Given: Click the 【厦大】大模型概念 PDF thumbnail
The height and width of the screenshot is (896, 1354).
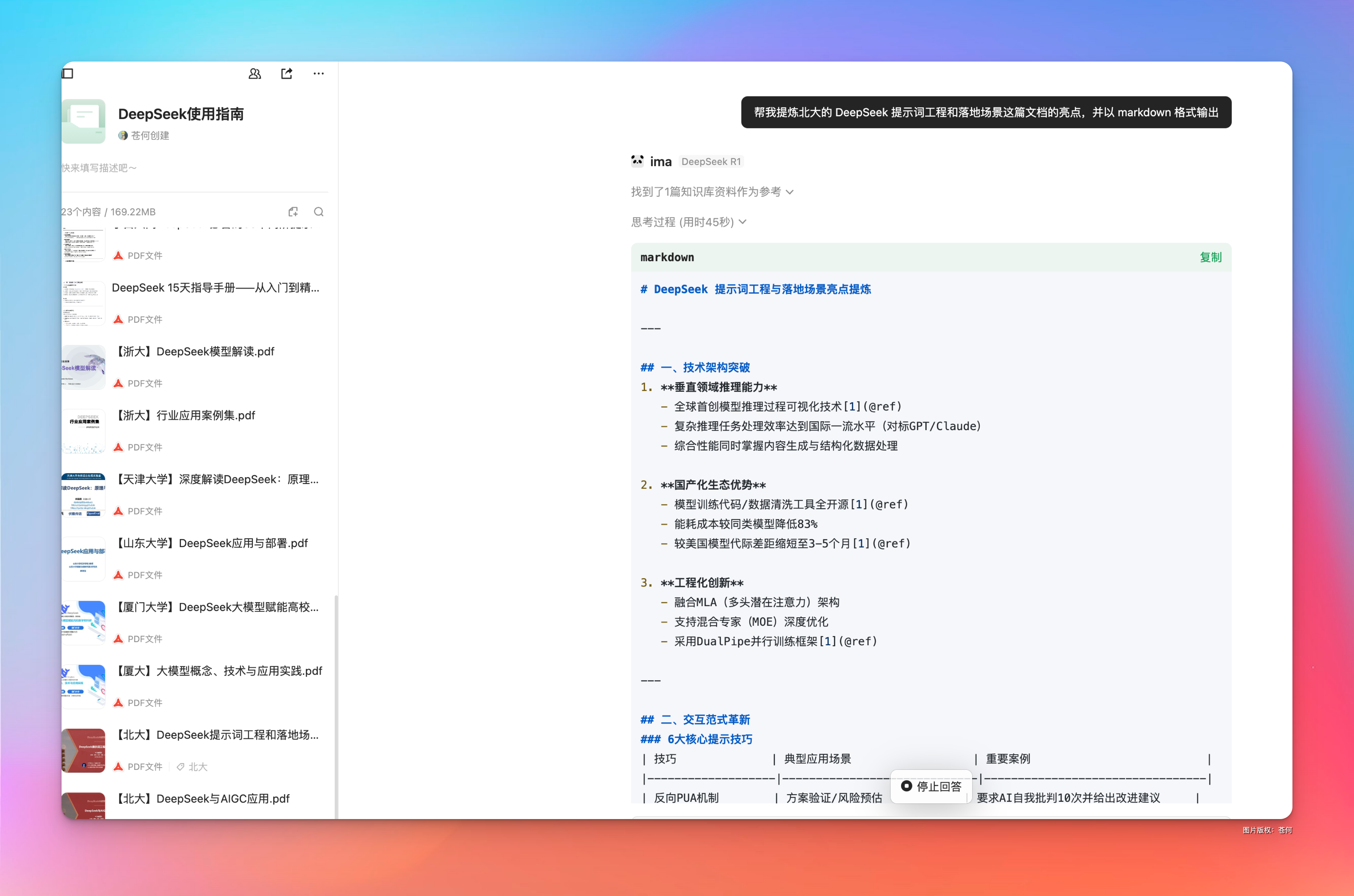Looking at the screenshot, I should [x=83, y=686].
